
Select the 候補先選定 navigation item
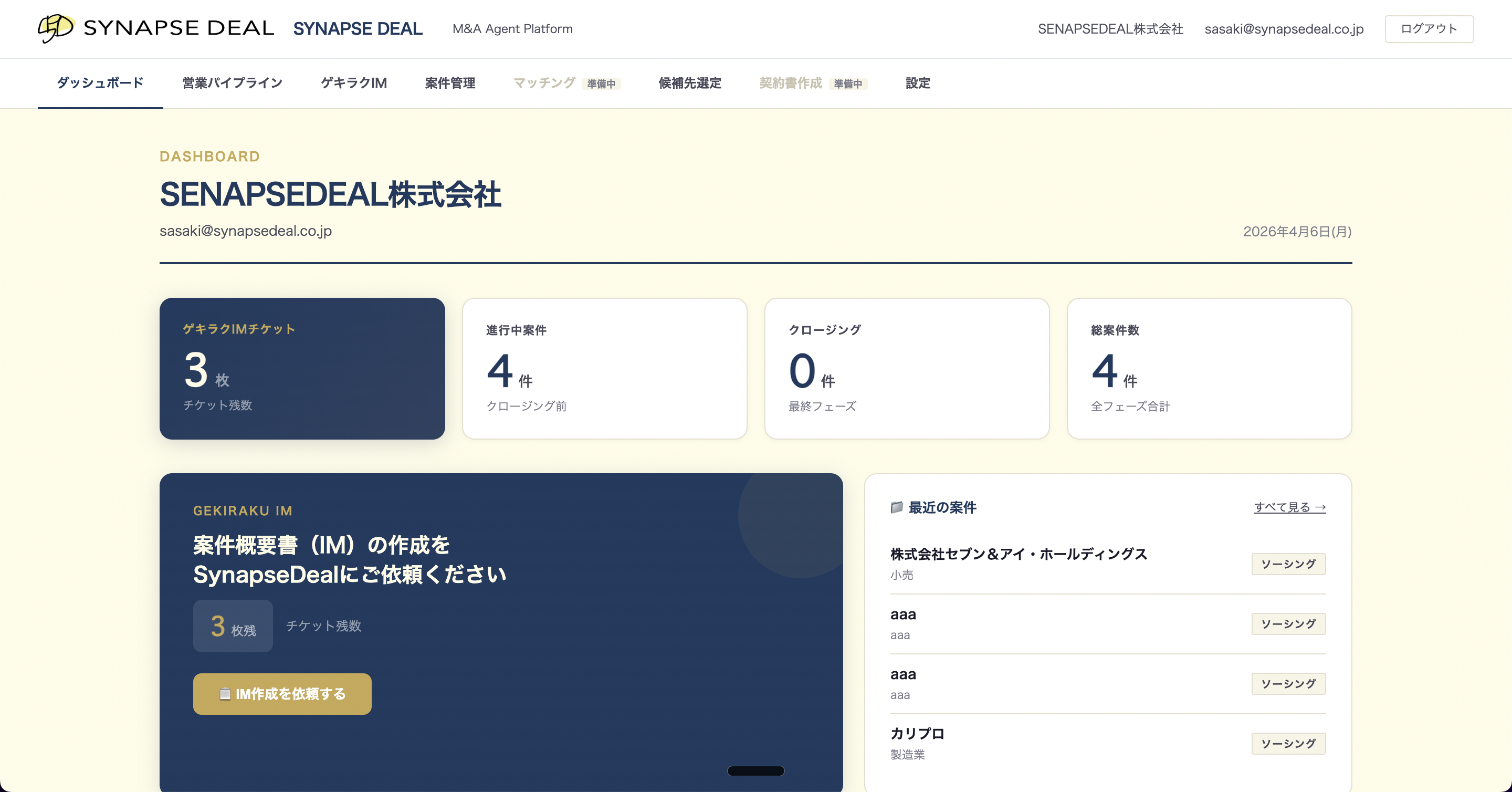pos(690,83)
